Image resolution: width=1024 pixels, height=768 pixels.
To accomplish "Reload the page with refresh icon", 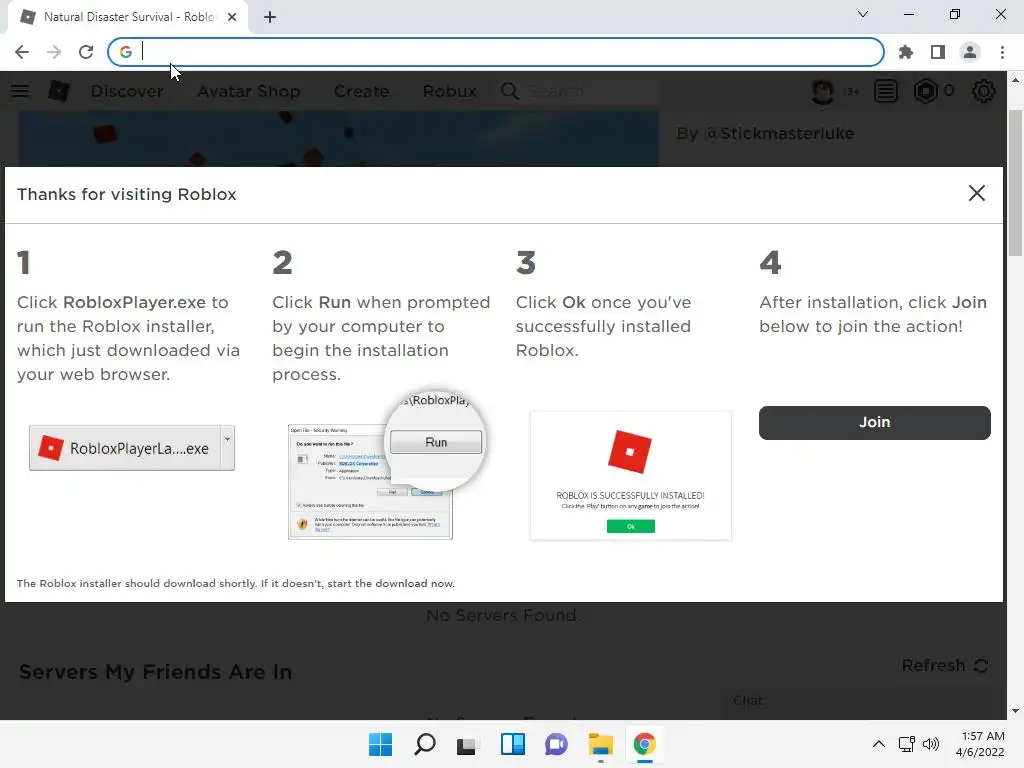I will 86,52.
